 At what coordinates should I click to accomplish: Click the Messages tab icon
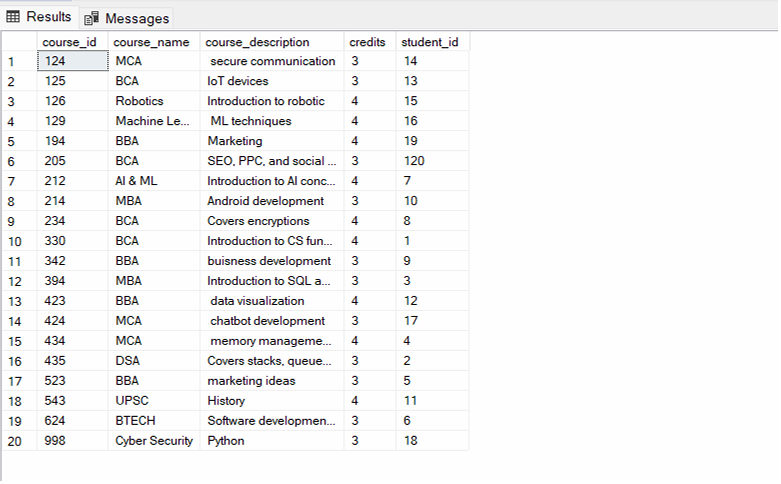tap(92, 18)
